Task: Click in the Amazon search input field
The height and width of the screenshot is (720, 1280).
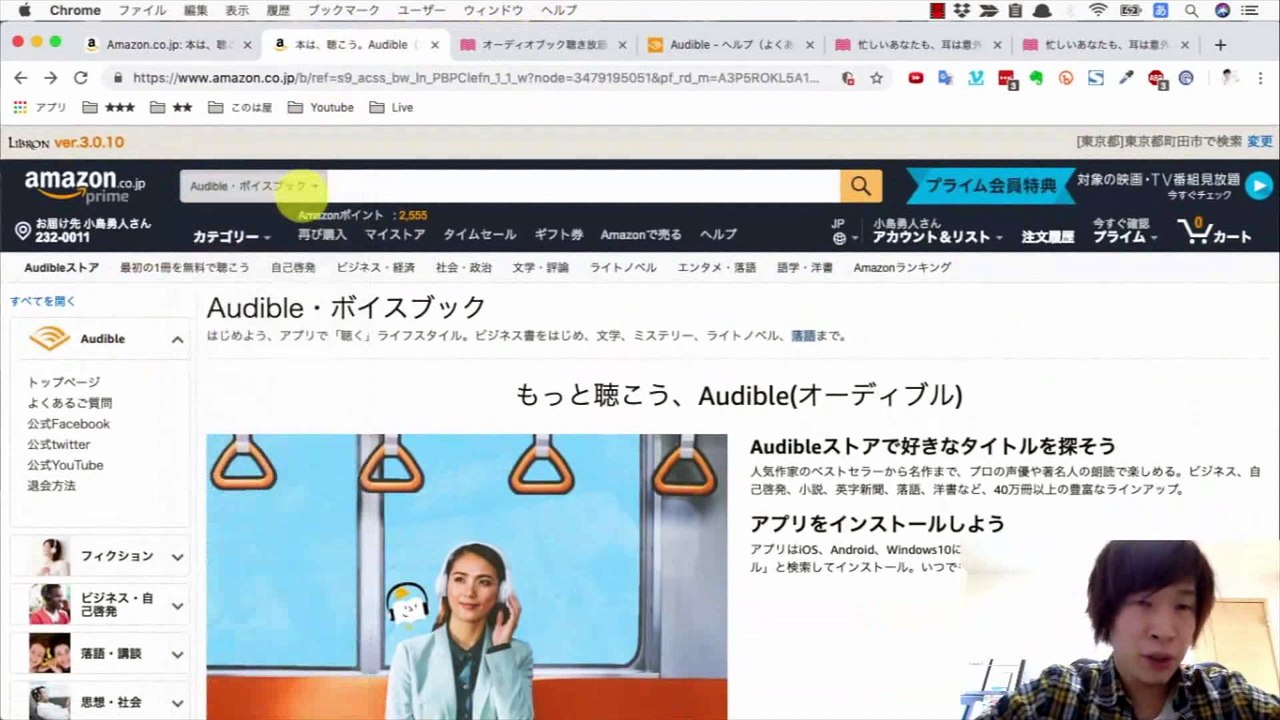Action: 583,186
